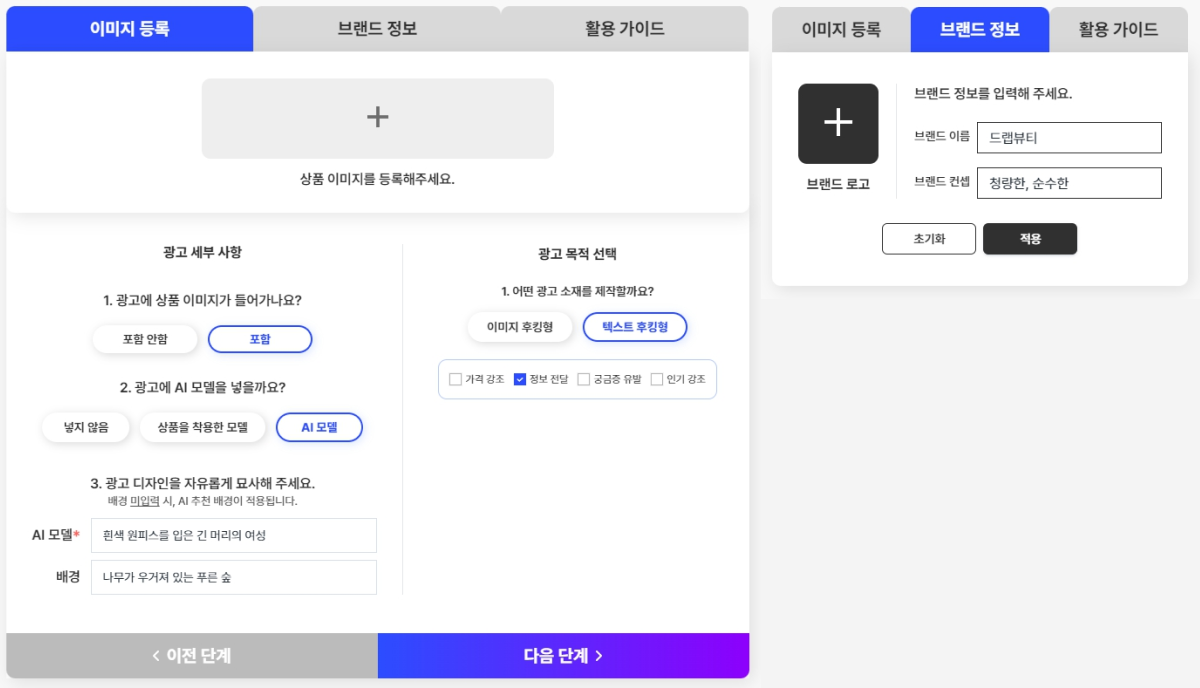Click the 다음 단계 next step button

[x=563, y=655]
